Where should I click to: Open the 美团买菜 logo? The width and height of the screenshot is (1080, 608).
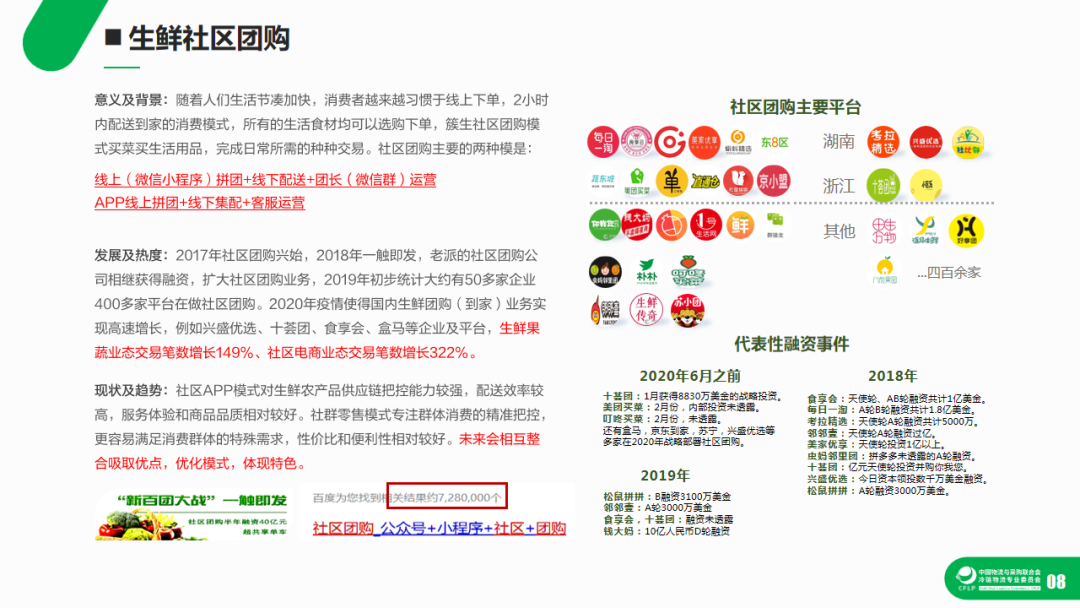point(637,182)
